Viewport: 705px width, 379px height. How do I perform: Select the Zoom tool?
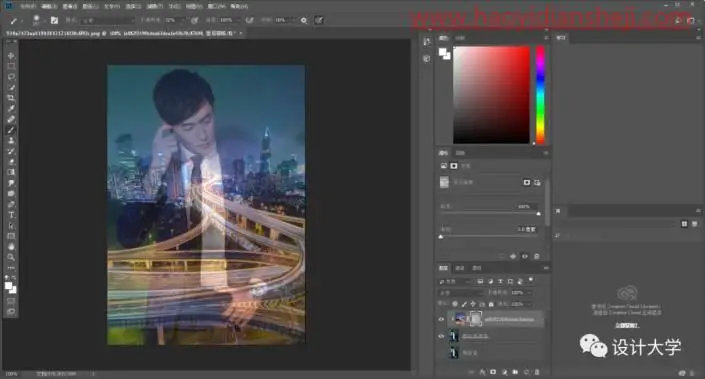click(11, 257)
